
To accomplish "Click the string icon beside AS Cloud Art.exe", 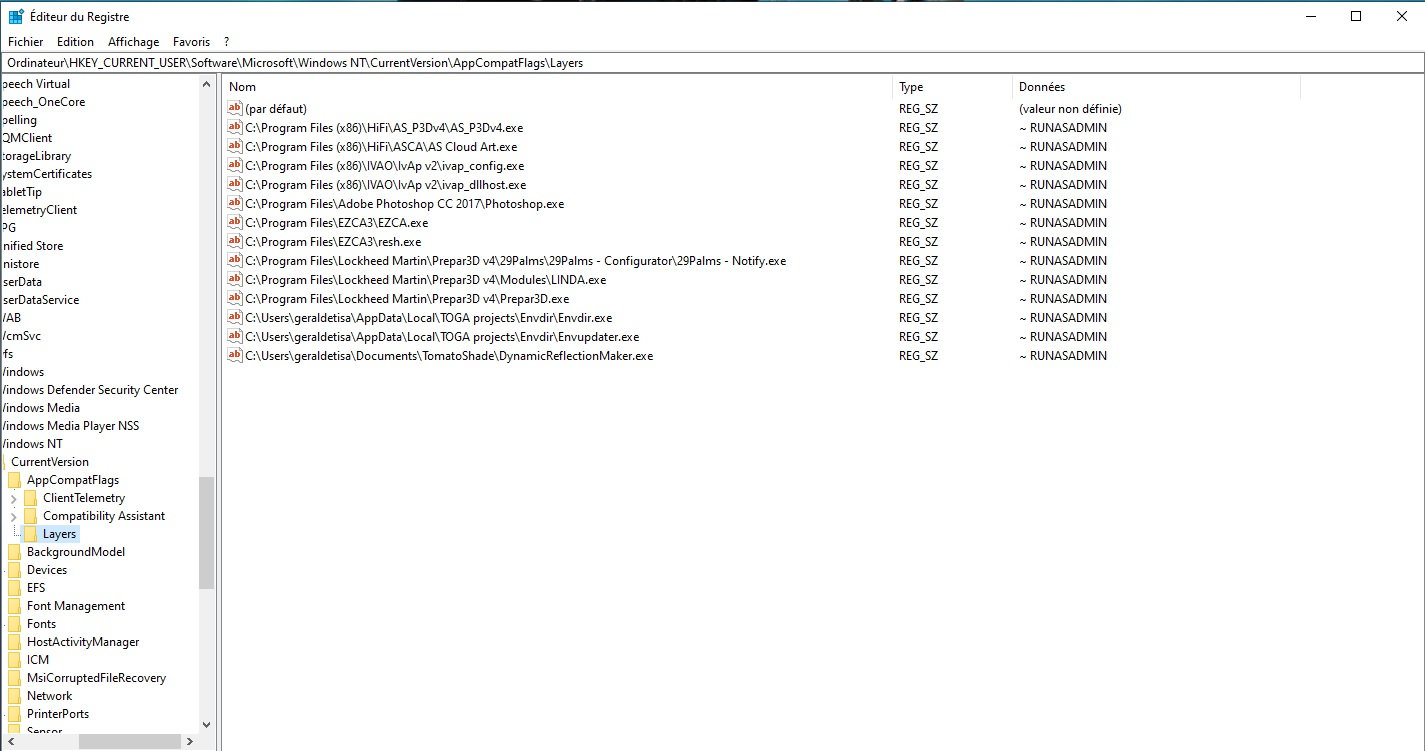I will tap(235, 146).
